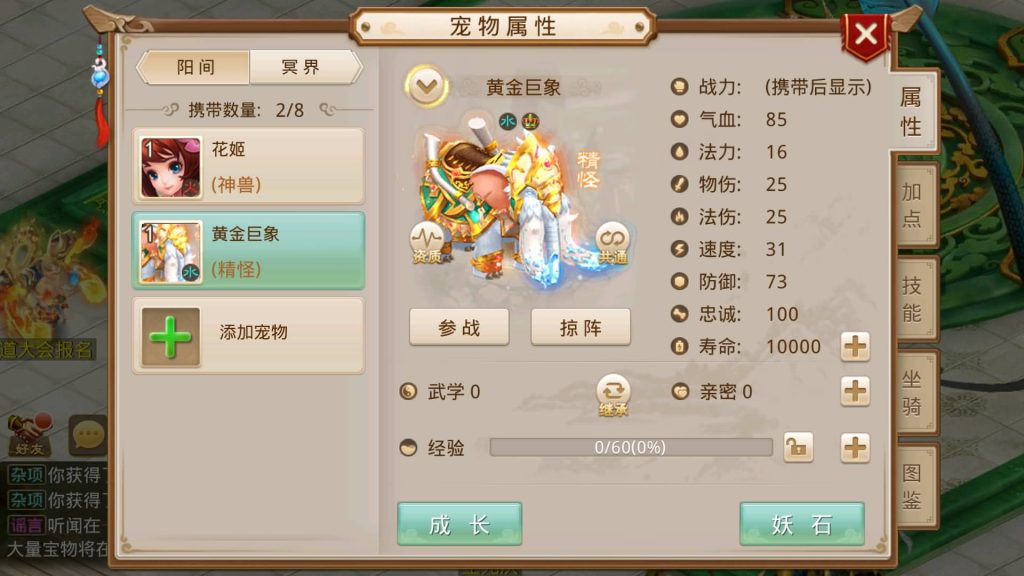Open the 资质 aptitude icon
Viewport: 1024px width, 576px height.
(427, 242)
